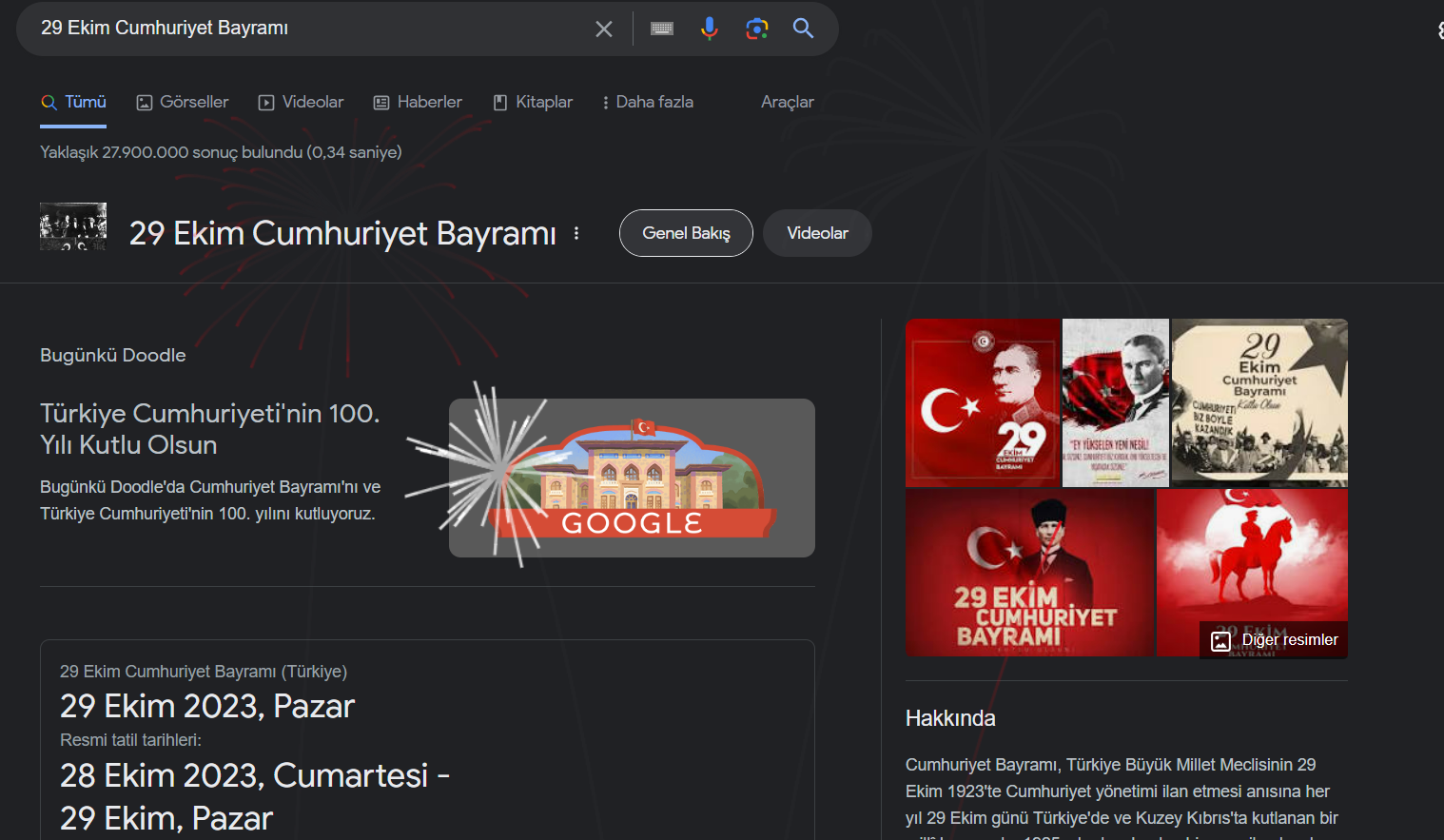Open the 29 EKİM CUMHURİYET BAYRAMI red image
This screenshot has width=1444, height=840.
click(x=1029, y=573)
